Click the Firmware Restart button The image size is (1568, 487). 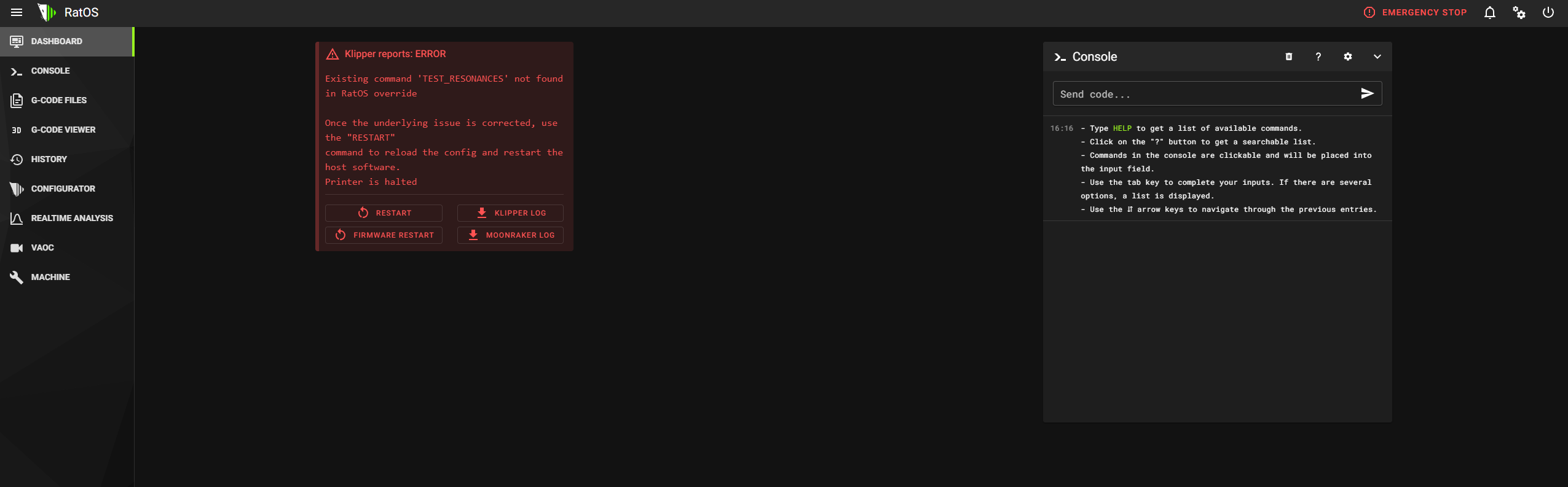pyautogui.click(x=384, y=235)
